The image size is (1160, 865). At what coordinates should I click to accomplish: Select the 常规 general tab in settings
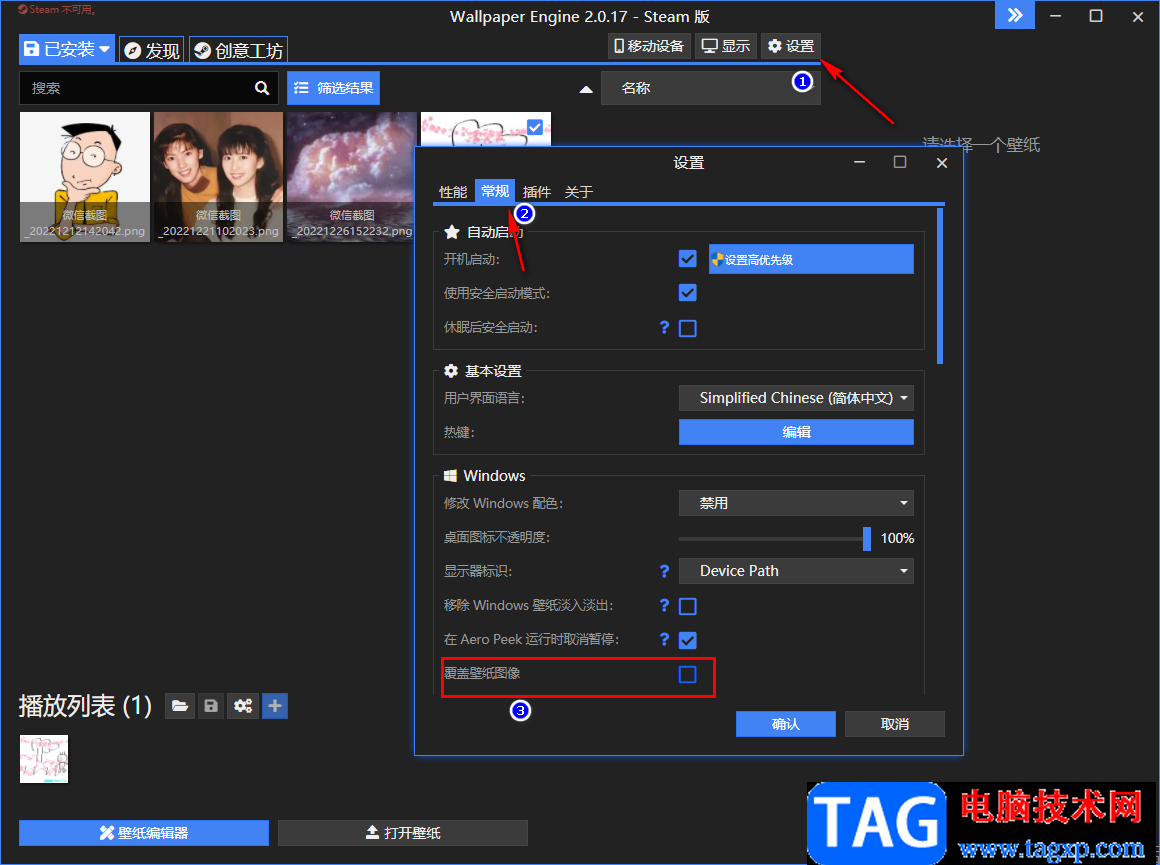tap(495, 192)
